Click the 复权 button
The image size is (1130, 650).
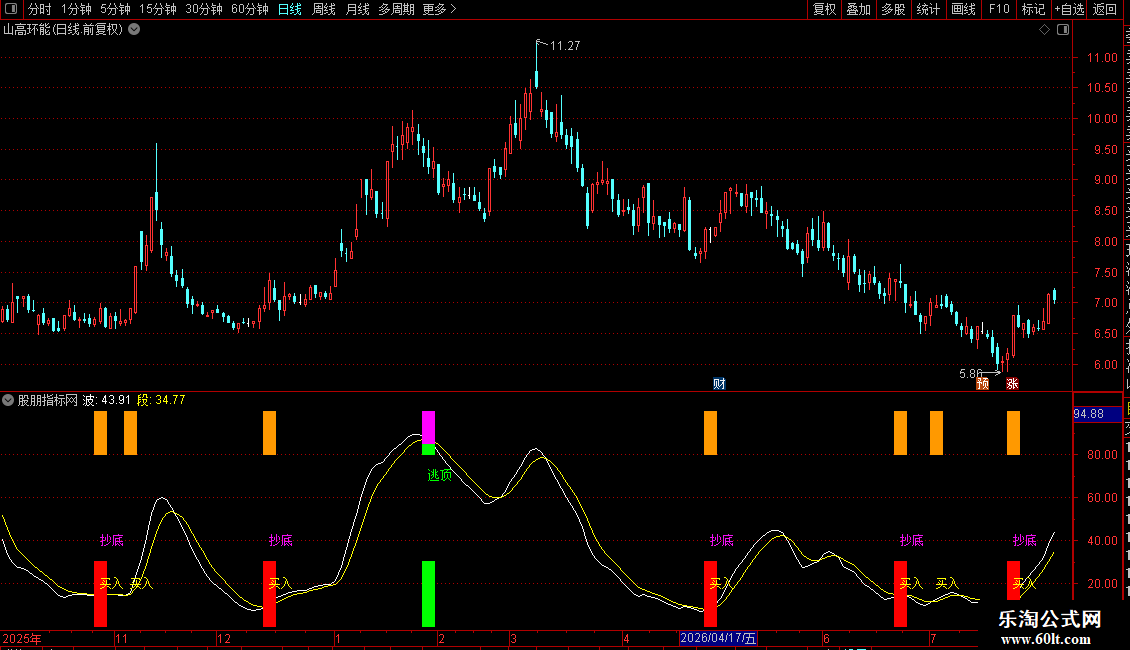[824, 9]
